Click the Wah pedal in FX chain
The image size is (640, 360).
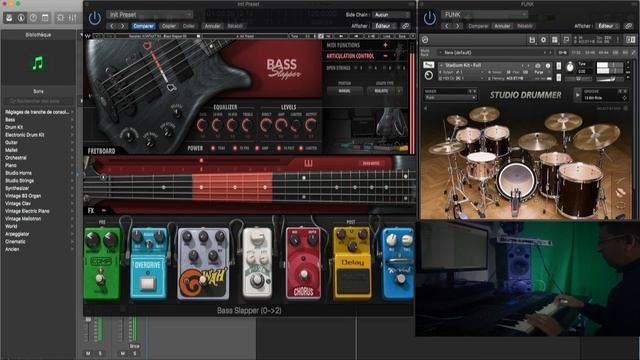pyautogui.click(x=203, y=263)
